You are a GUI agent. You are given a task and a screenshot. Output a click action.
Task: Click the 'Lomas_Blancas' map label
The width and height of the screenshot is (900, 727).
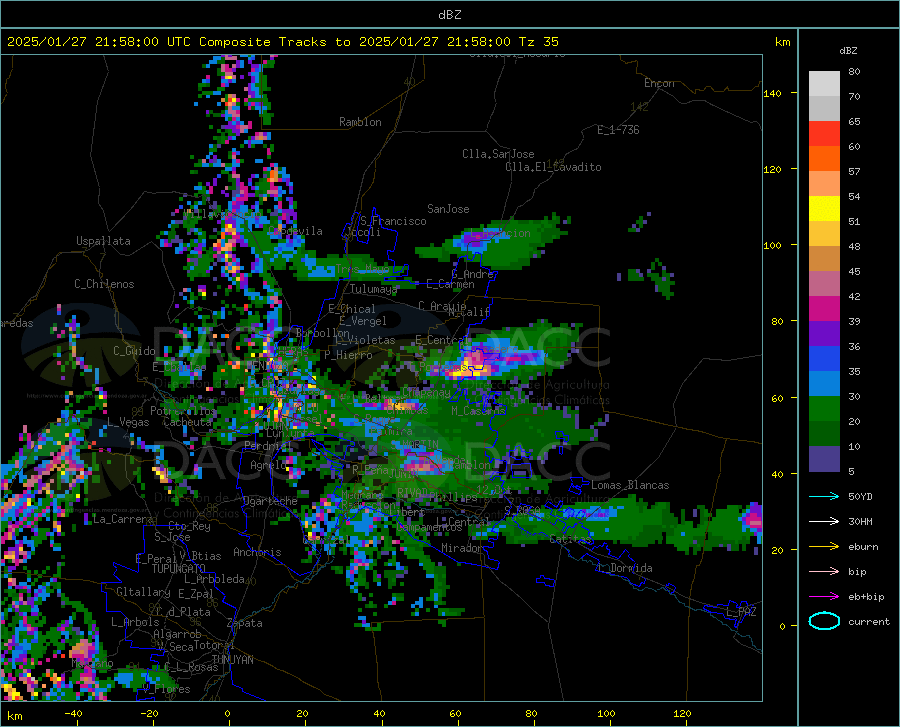click(x=630, y=485)
